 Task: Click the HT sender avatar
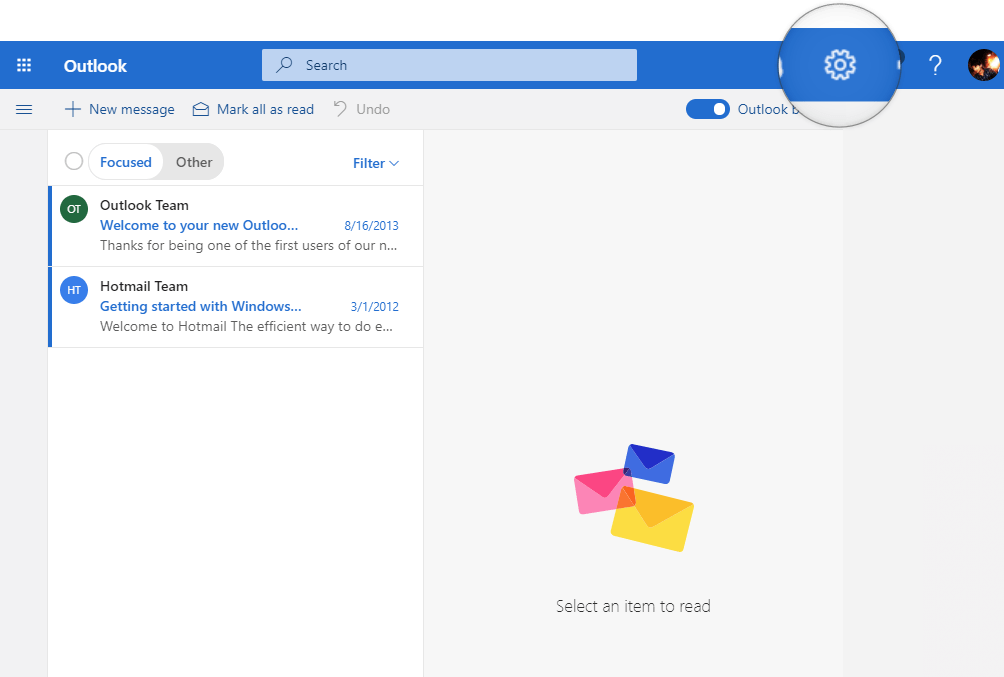74,290
